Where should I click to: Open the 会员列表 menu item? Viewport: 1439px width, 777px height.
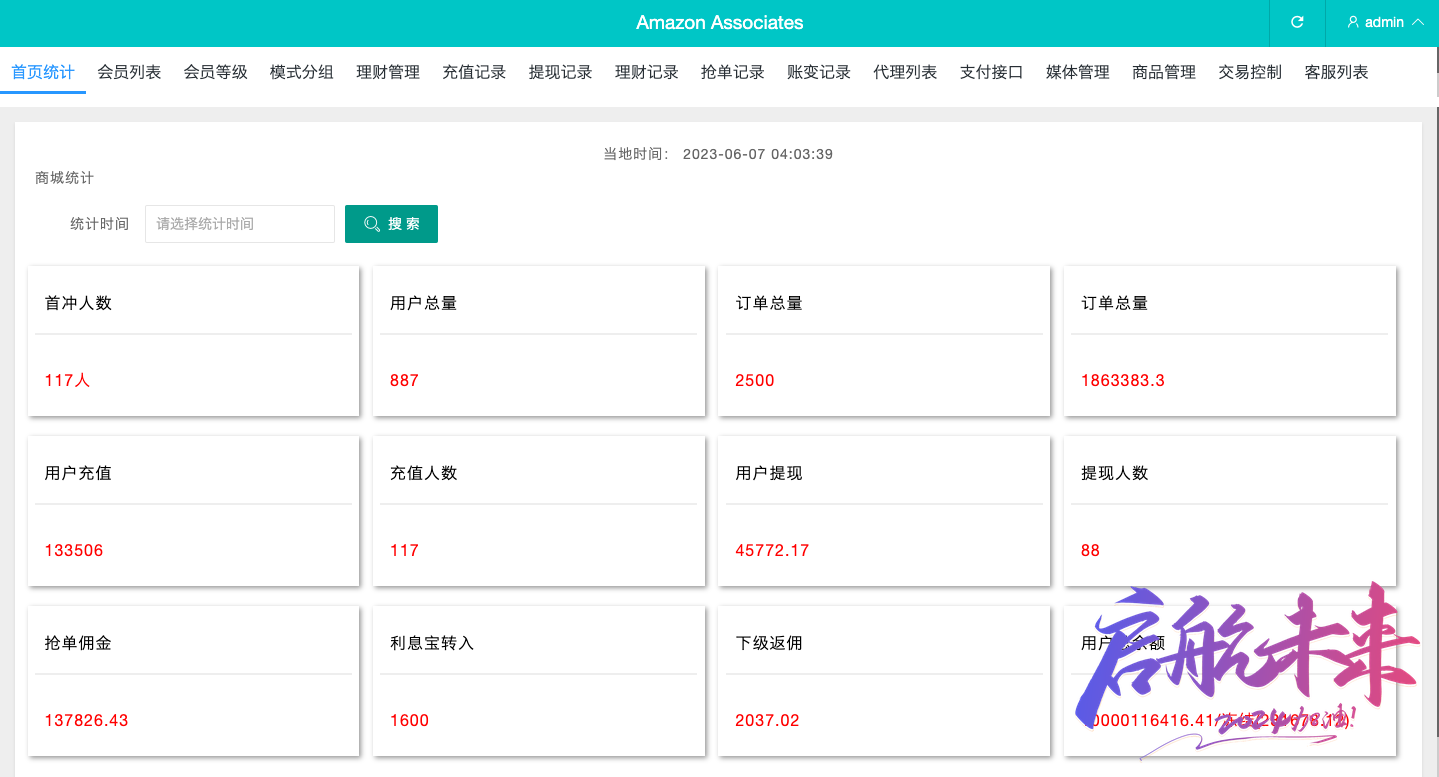pos(129,72)
